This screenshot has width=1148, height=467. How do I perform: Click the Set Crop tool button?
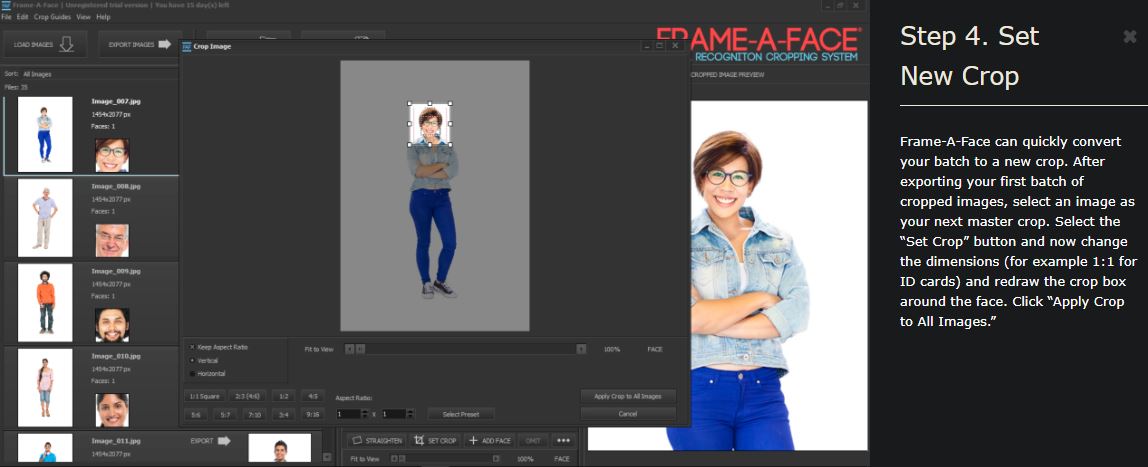click(x=434, y=441)
